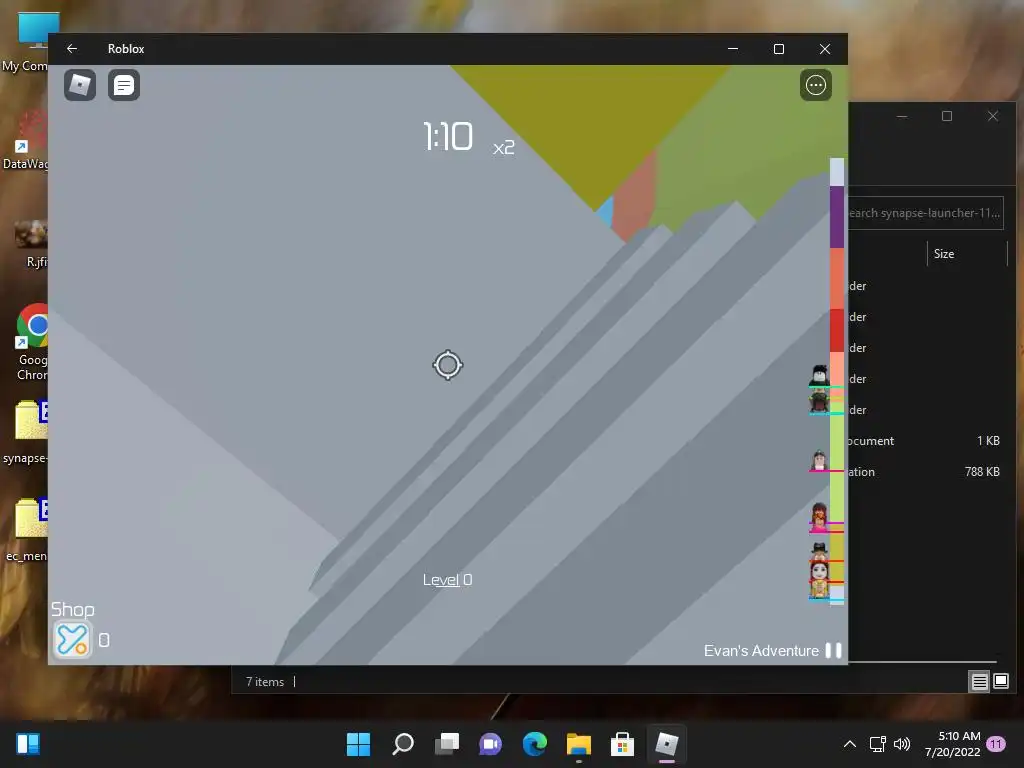Click the Roblox taskbar icon
1024x768 pixels.
667,744
